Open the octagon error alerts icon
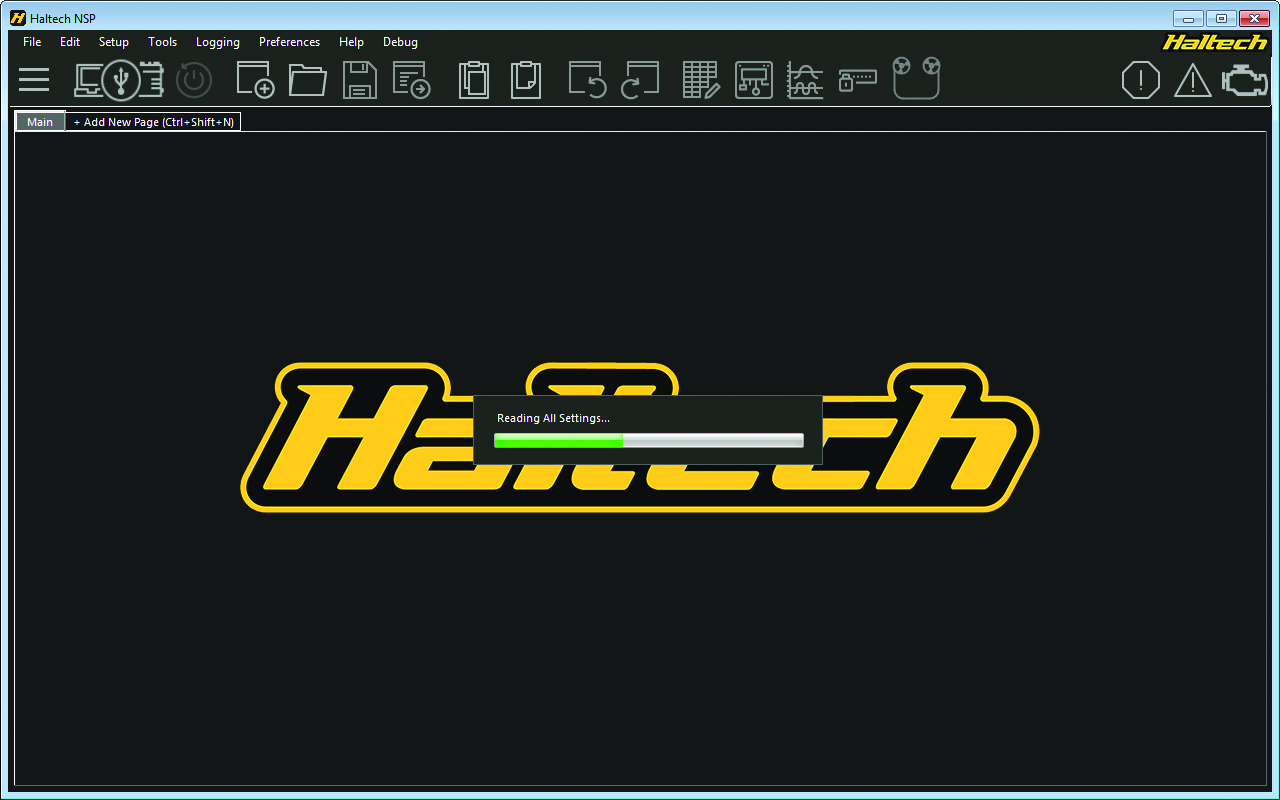1280x800 pixels. [x=1141, y=80]
